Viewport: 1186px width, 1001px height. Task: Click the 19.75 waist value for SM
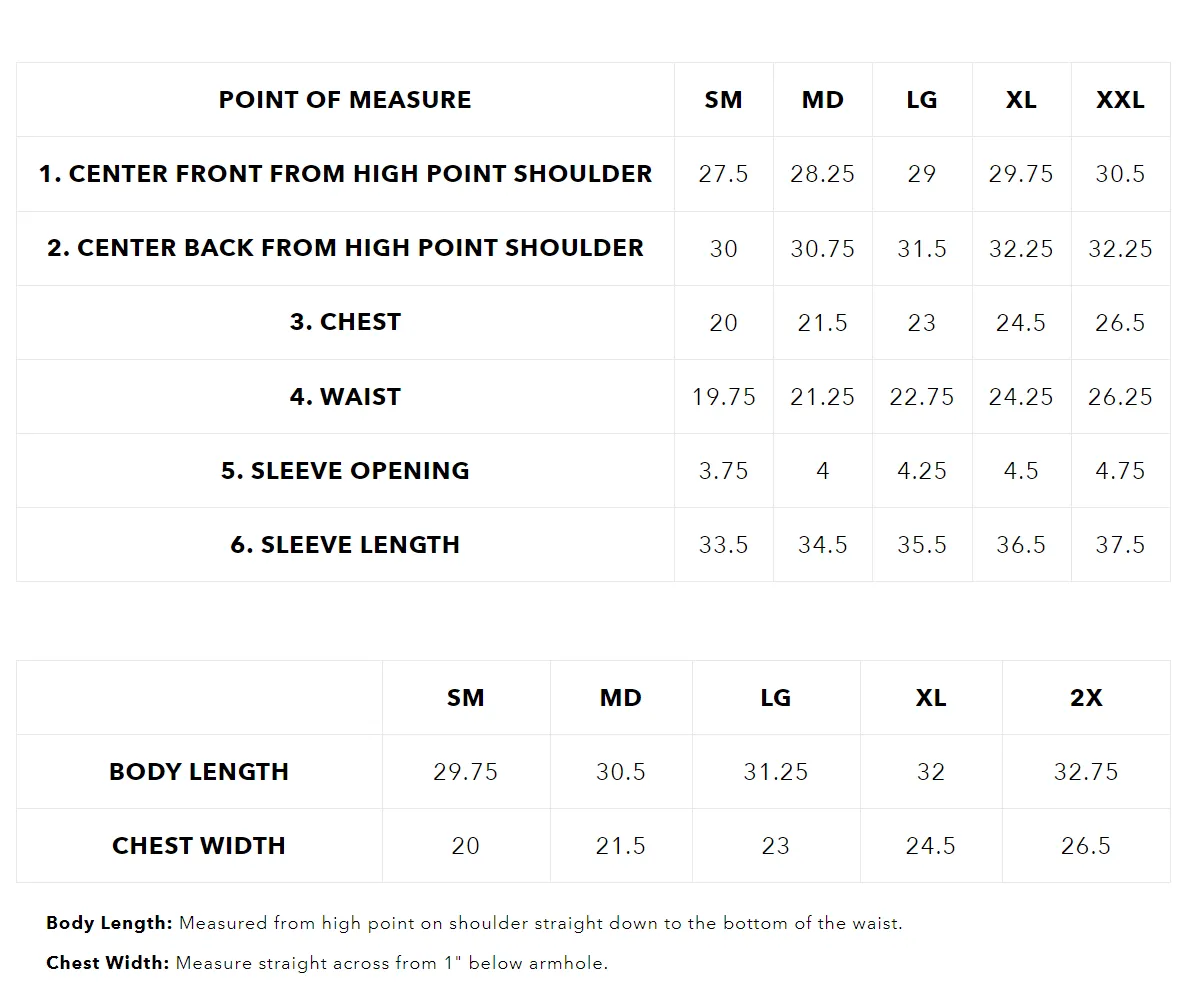pos(723,396)
